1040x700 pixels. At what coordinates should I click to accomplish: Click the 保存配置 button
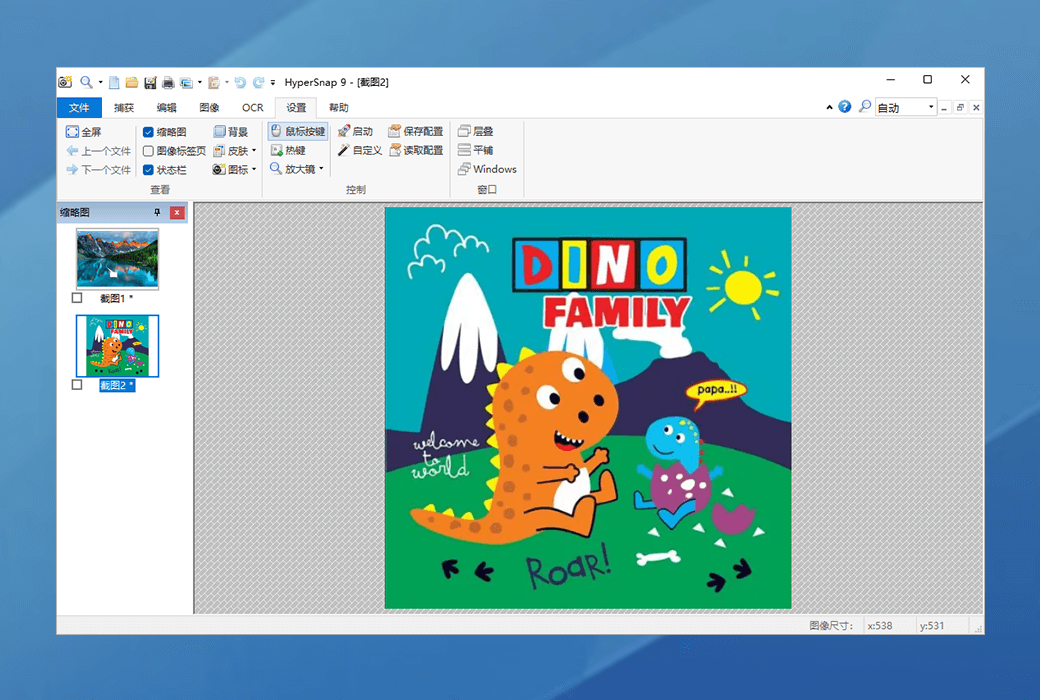coord(416,132)
